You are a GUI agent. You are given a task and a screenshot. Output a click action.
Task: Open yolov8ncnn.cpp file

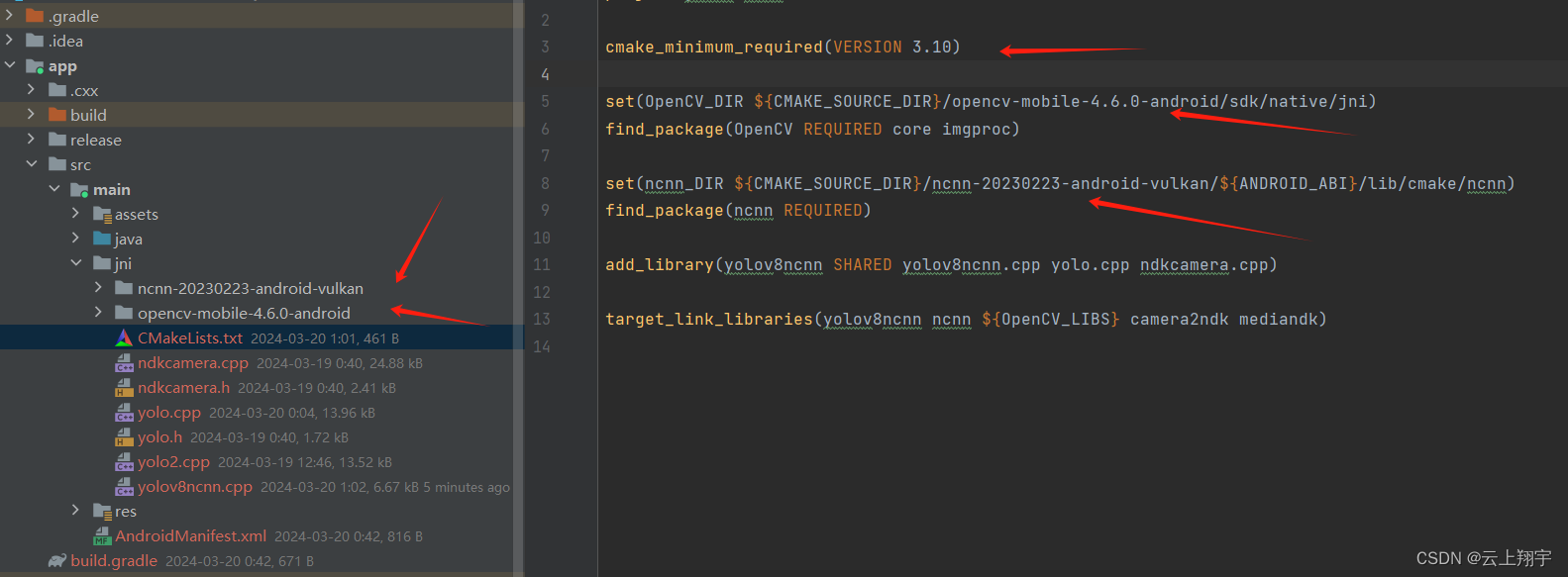[195, 487]
